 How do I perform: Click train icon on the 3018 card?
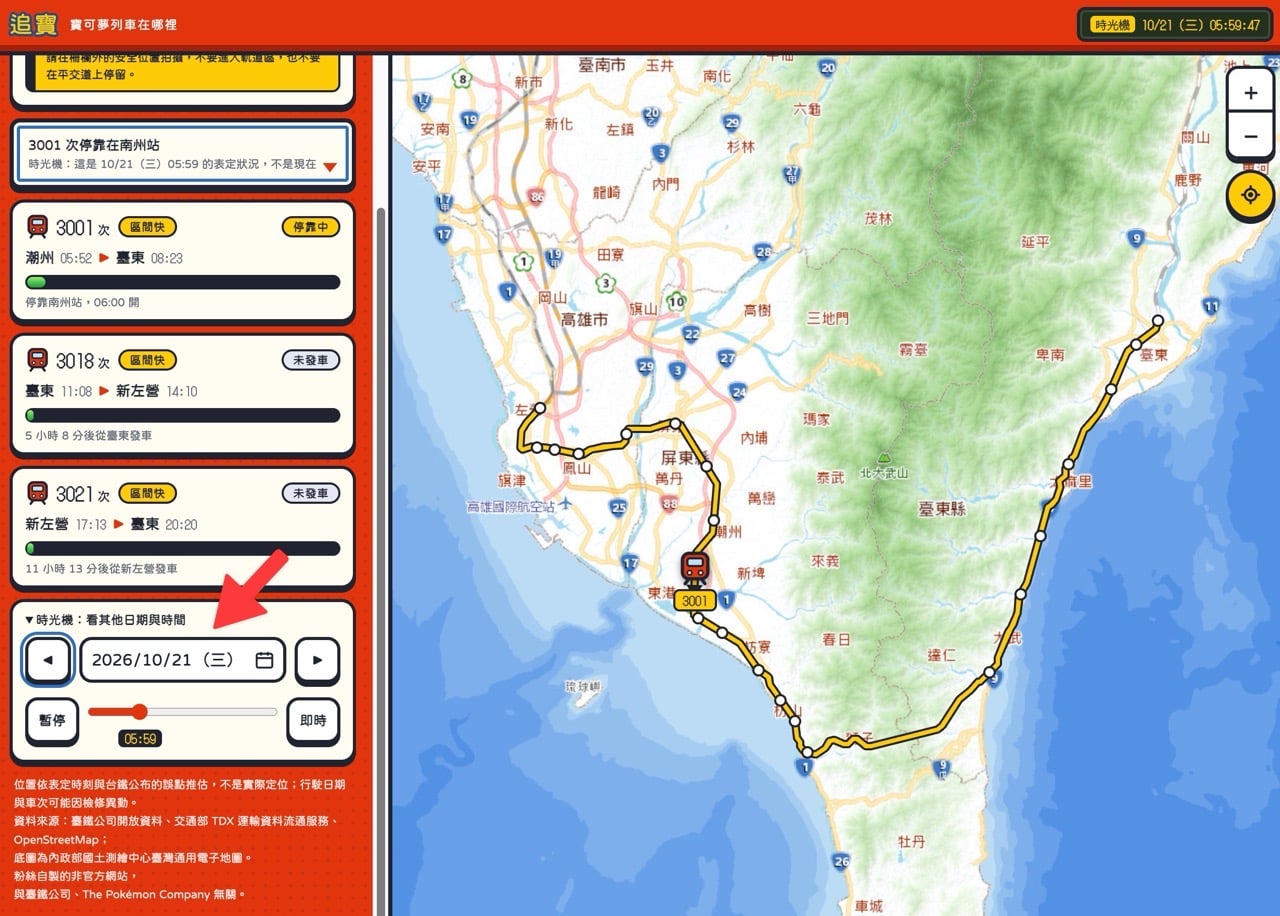point(38,360)
